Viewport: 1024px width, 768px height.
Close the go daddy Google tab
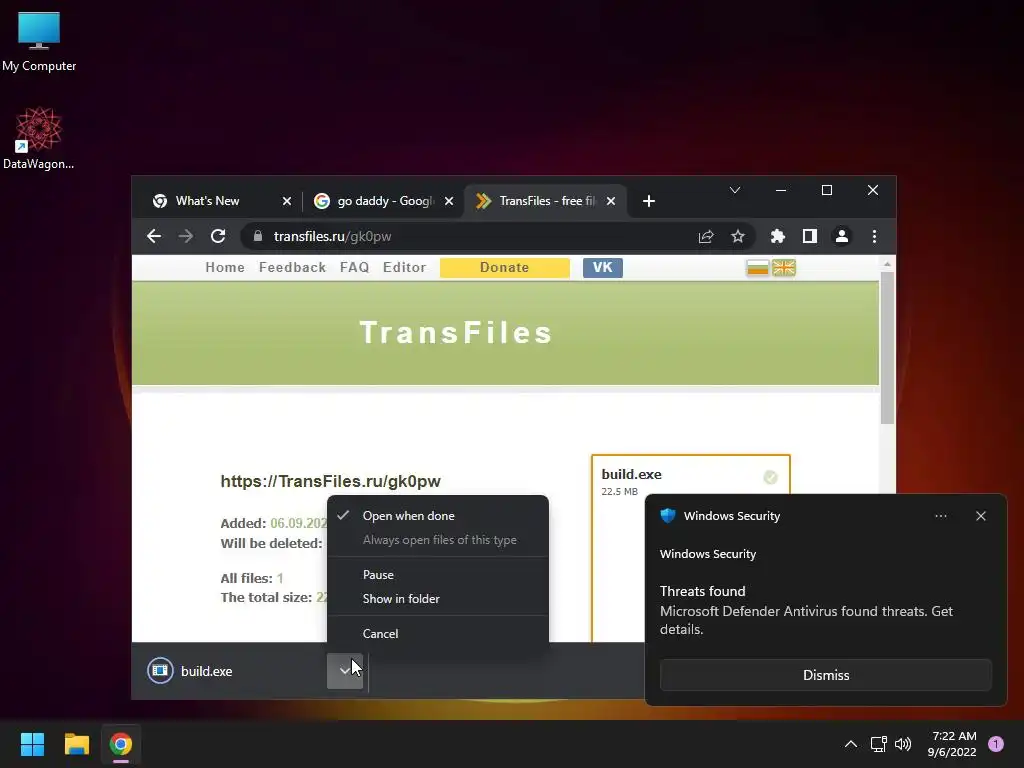tap(449, 201)
